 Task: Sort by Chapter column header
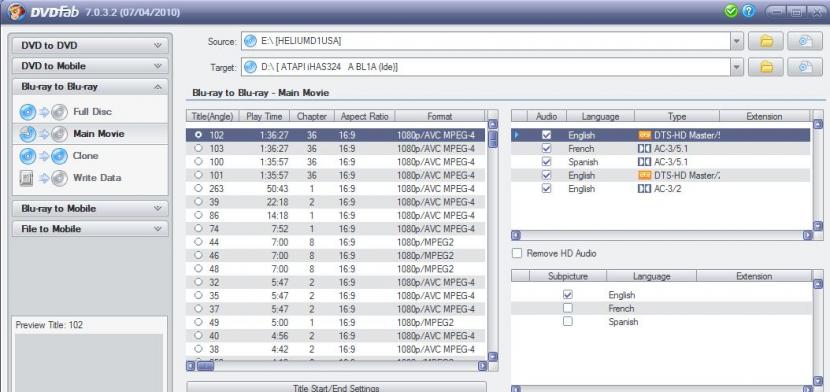312,116
